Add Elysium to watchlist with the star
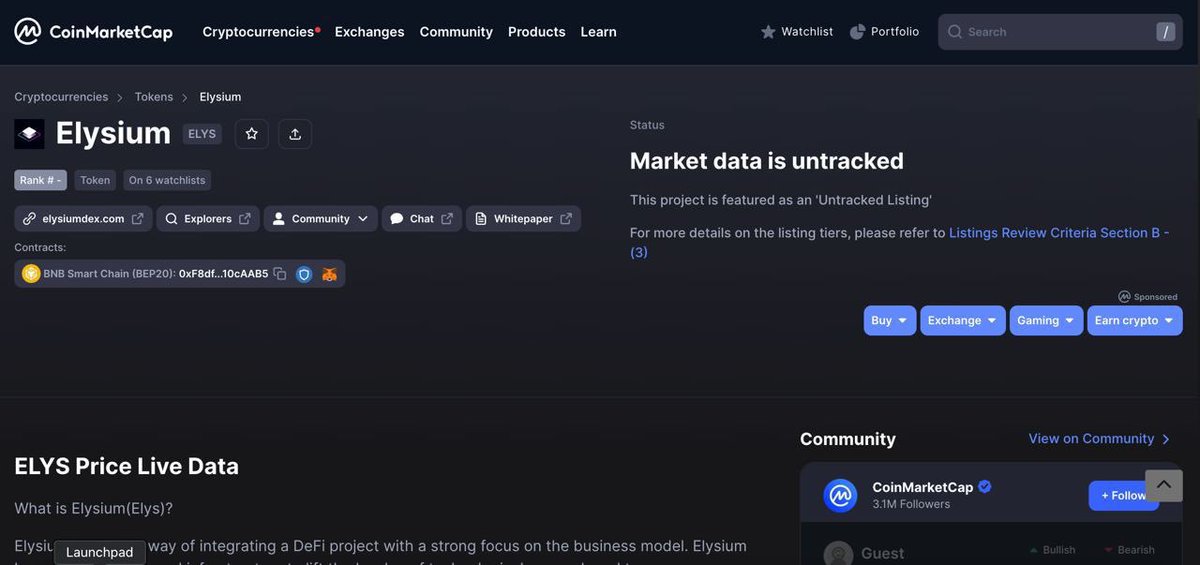Viewport: 1200px width, 565px height. [x=252, y=134]
